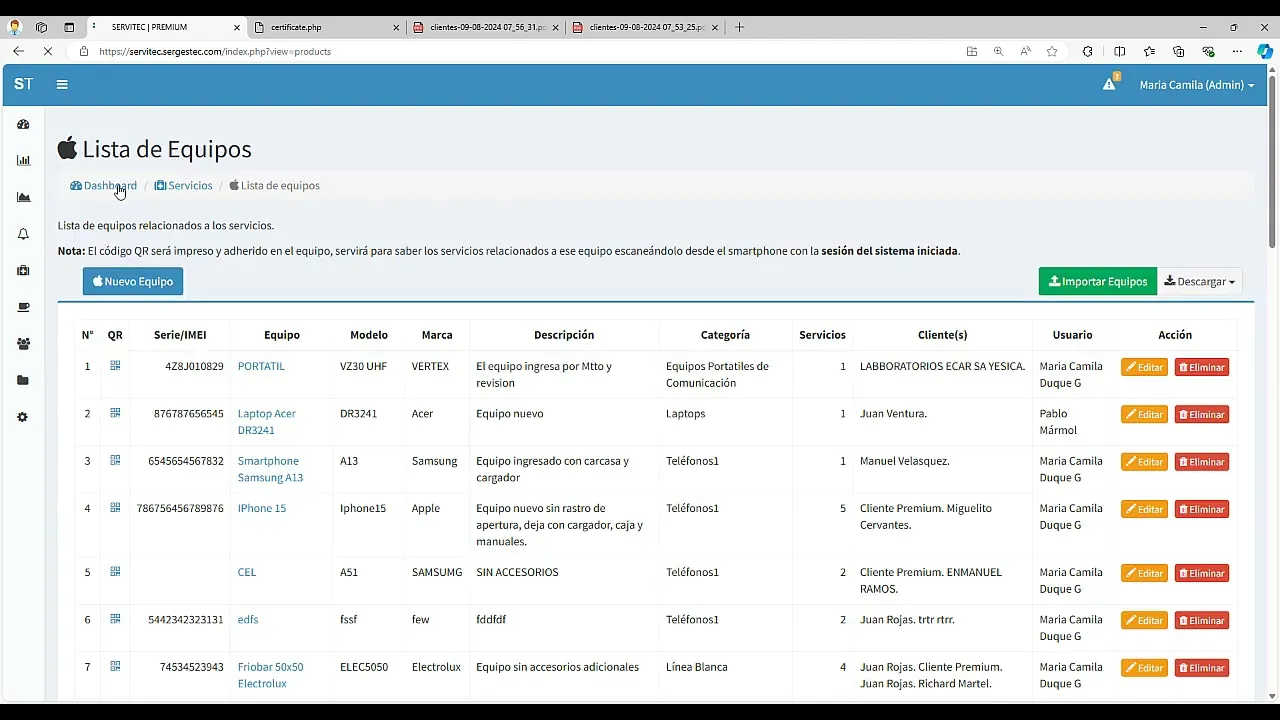Open the bell notifications sidebar icon
The height and width of the screenshot is (720, 1280).
(23, 234)
